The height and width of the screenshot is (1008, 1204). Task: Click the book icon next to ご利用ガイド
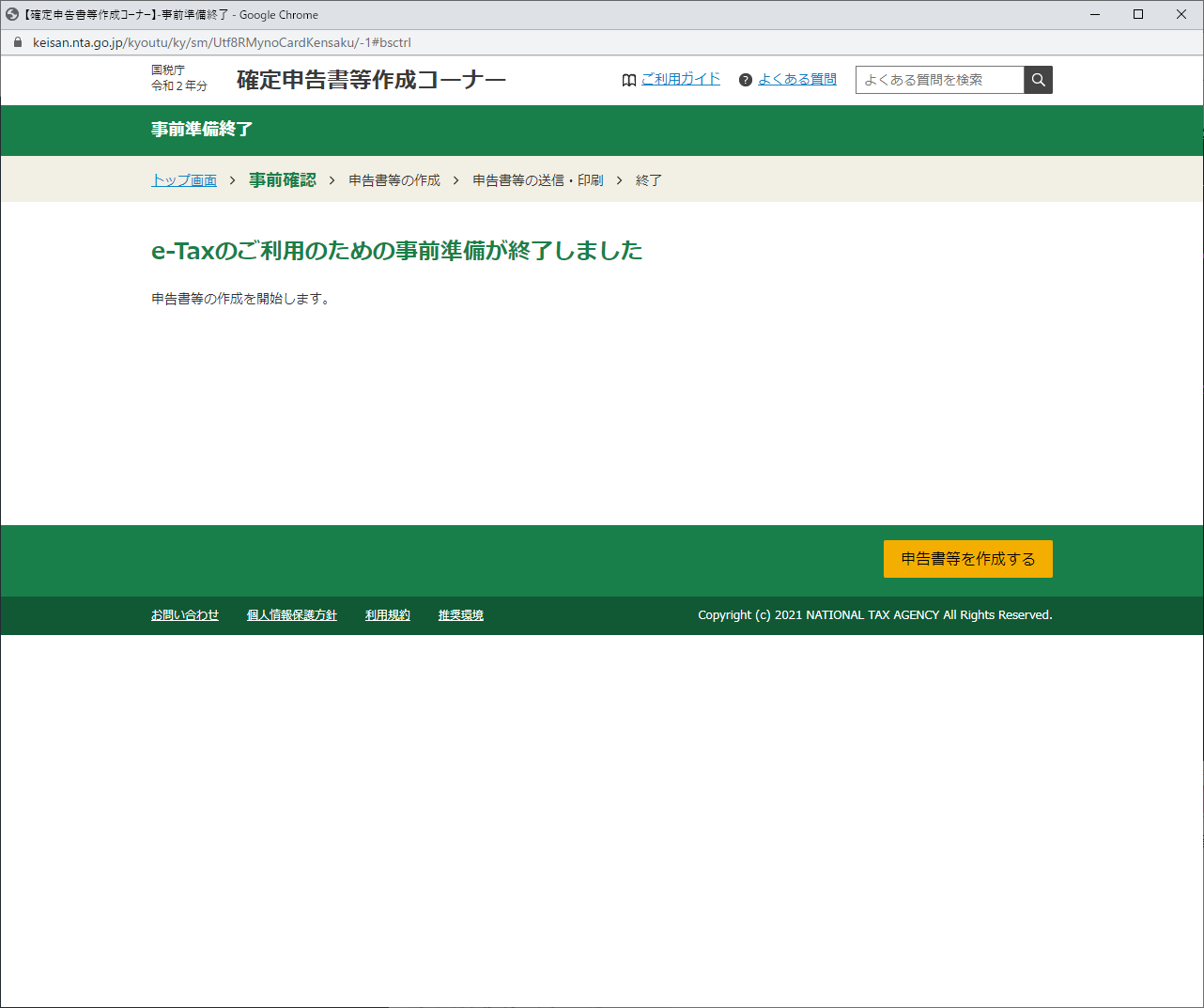coord(629,80)
